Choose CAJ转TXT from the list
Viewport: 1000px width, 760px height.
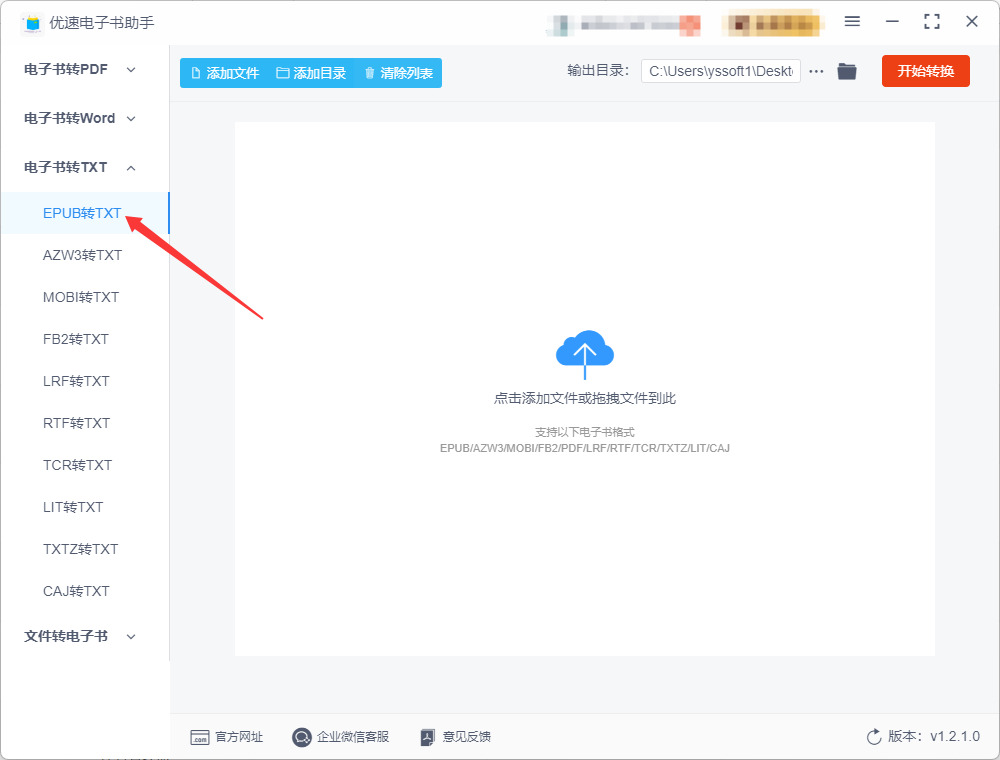coord(76,591)
